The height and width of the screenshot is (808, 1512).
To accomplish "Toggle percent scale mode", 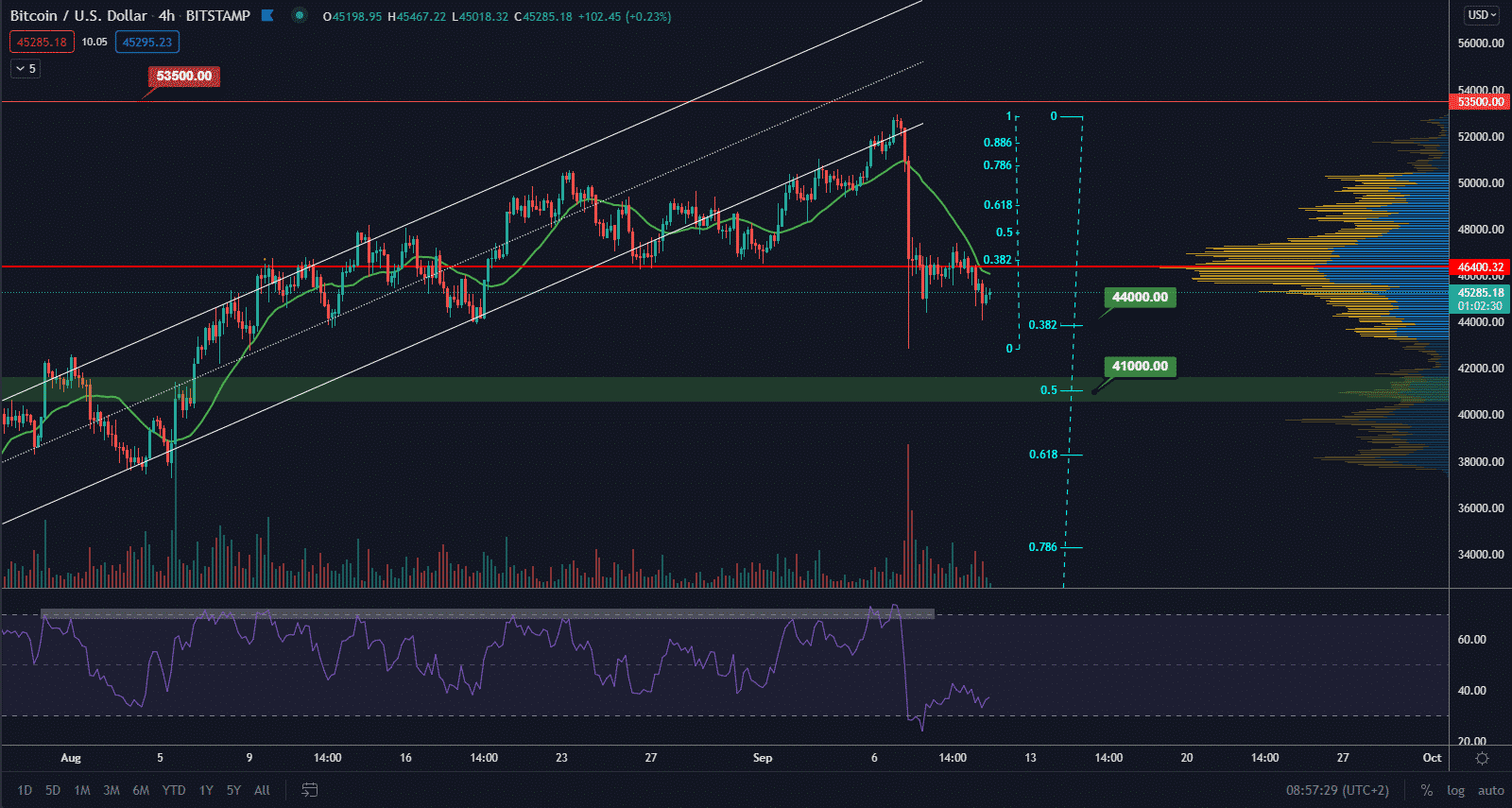I will [x=1427, y=790].
